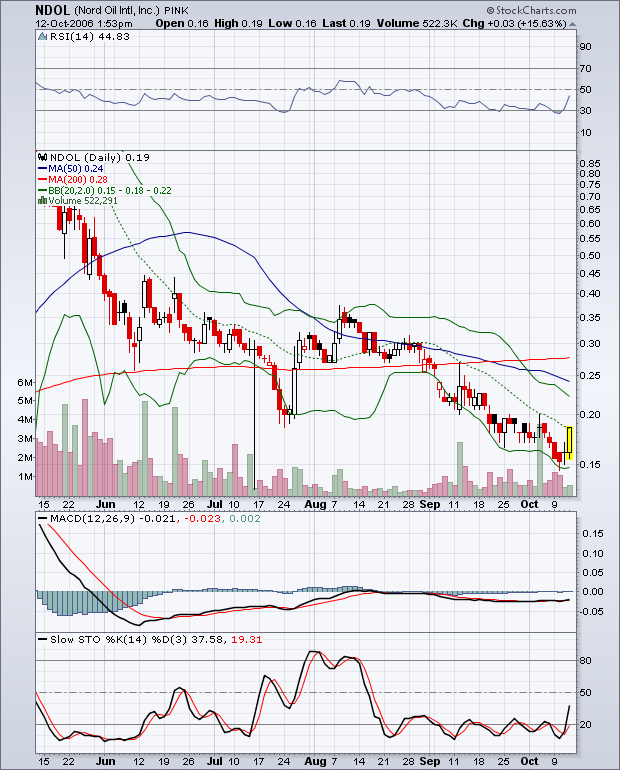Click the MA(50) 0.24 legend text

point(76,168)
